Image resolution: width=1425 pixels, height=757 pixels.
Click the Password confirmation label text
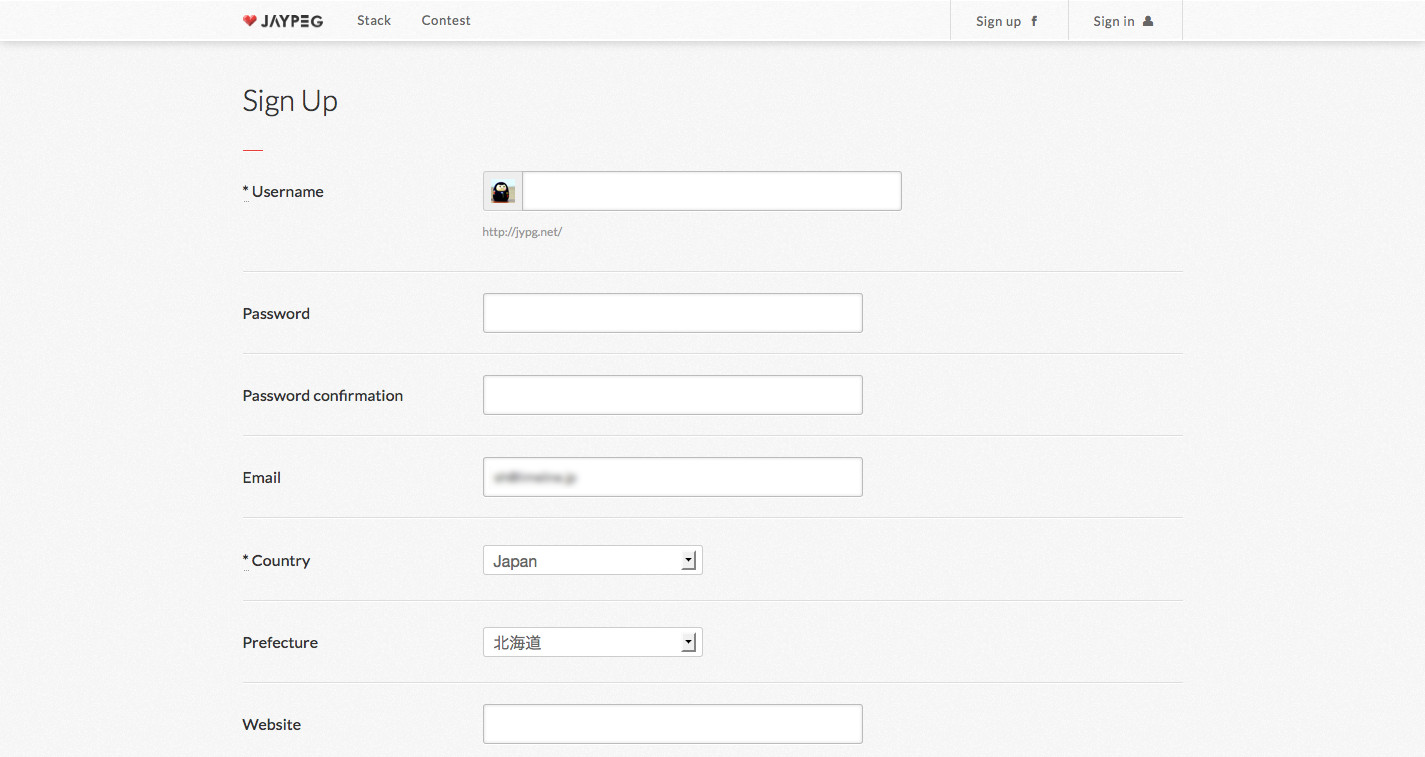(322, 396)
